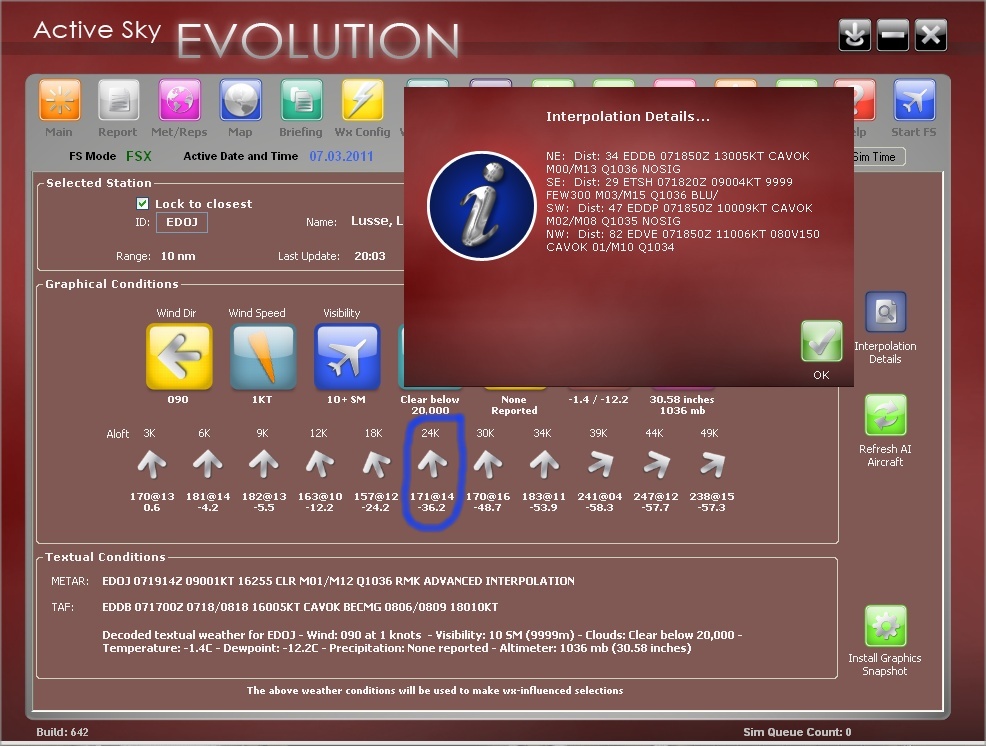This screenshot has width=986, height=746.
Task: Click the Install Graphics Snapshot gear icon
Action: tap(885, 626)
